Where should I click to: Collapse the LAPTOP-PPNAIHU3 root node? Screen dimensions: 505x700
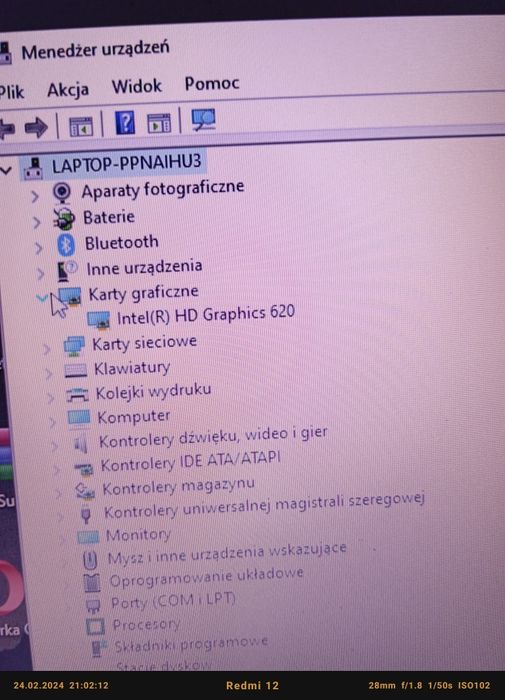coord(6,170)
